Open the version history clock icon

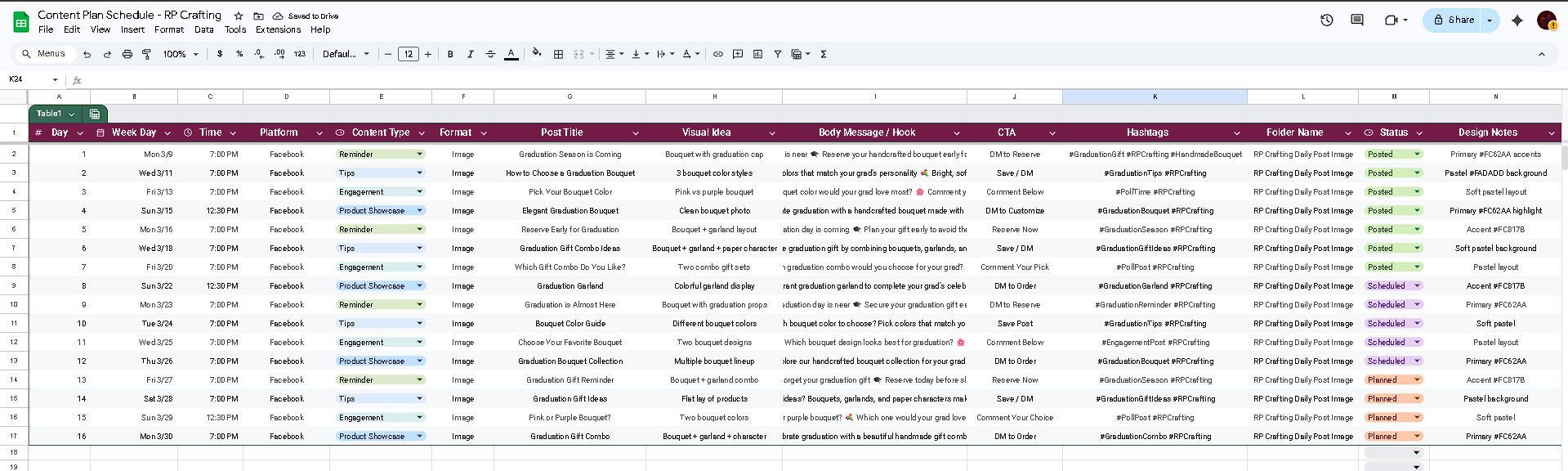click(x=1327, y=20)
